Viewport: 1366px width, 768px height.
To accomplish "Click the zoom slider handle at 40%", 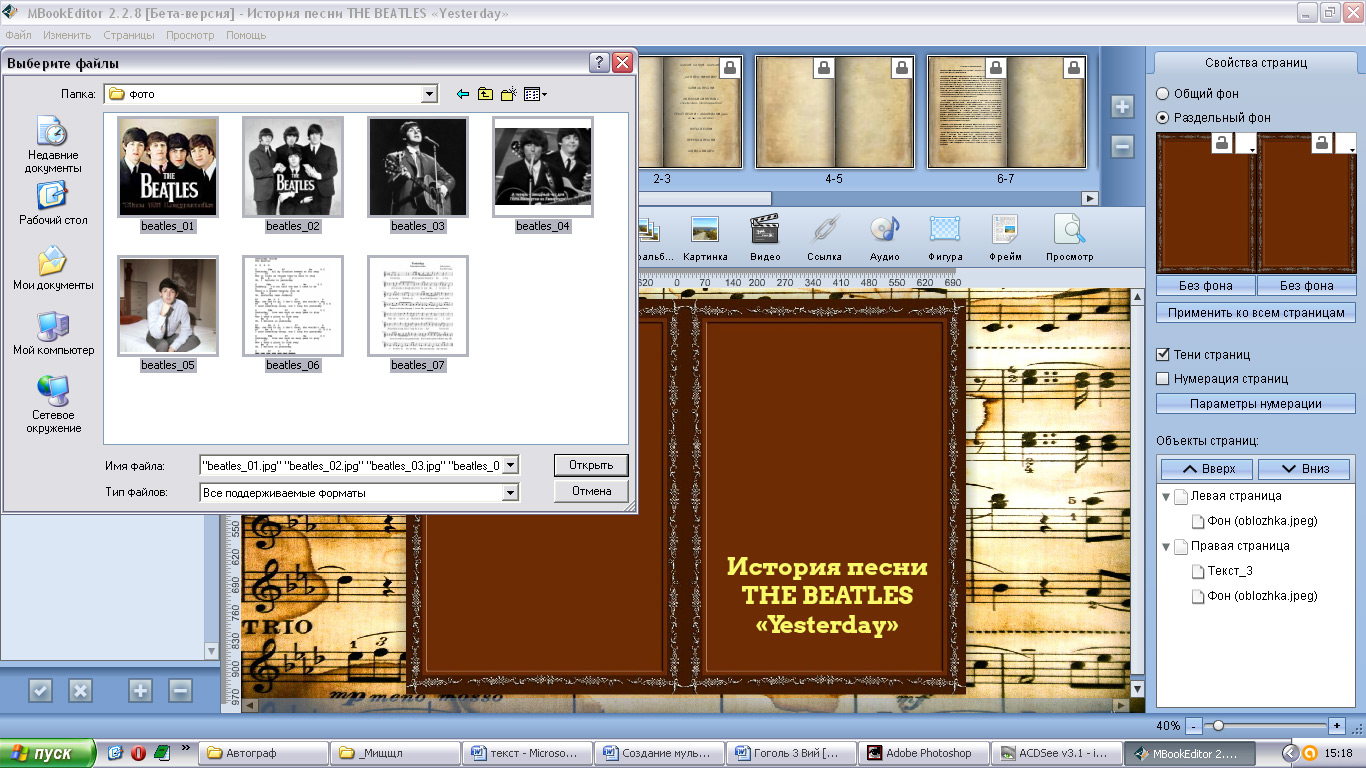I will coord(1217,725).
